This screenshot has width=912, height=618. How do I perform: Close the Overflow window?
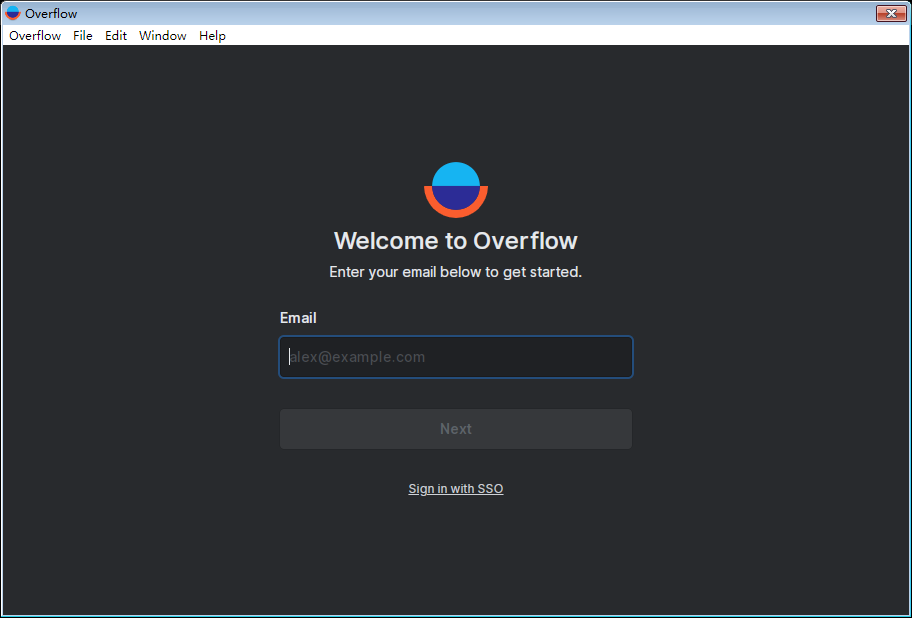[x=889, y=13]
